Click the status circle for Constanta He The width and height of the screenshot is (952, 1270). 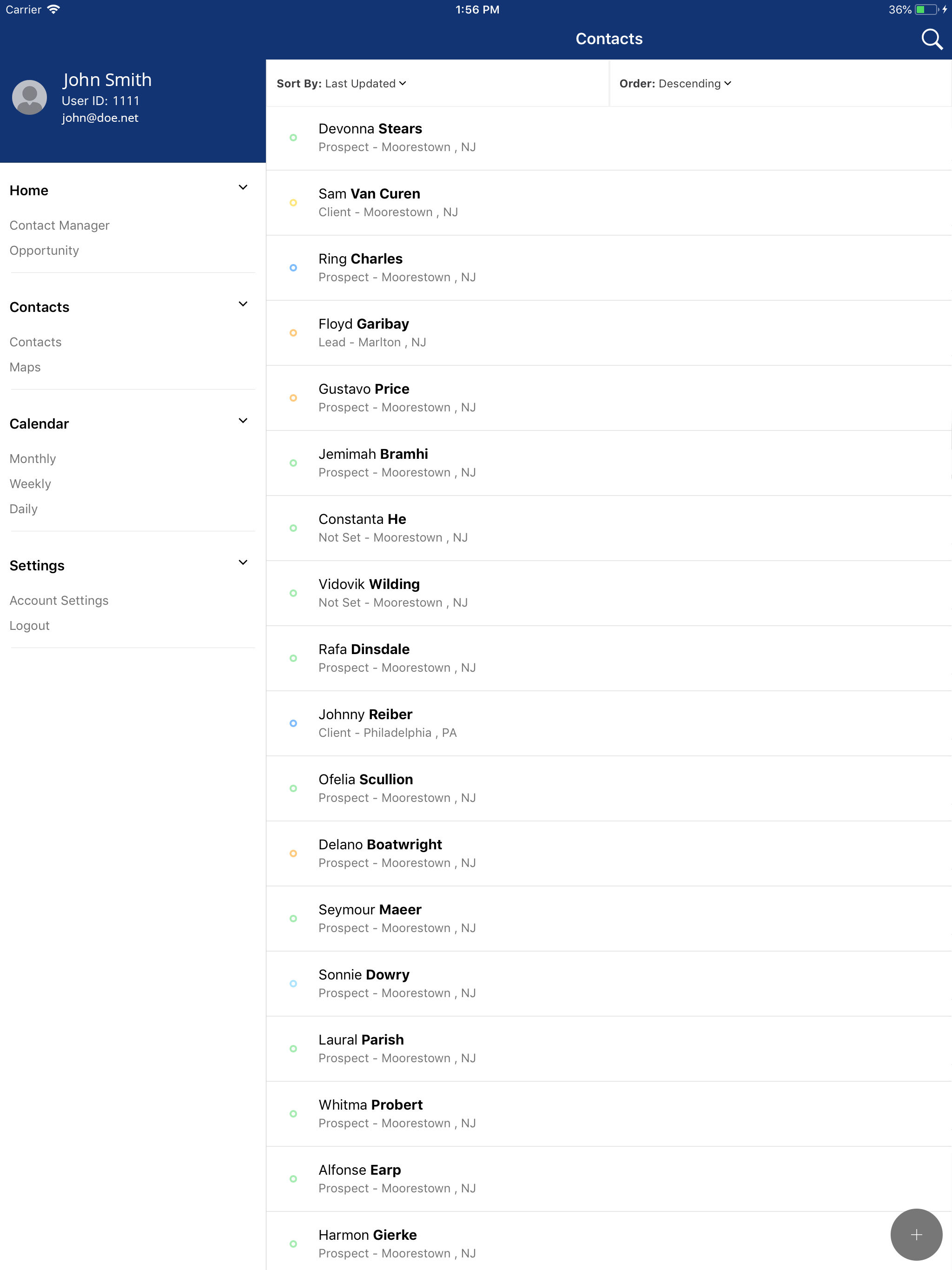pyautogui.click(x=293, y=528)
